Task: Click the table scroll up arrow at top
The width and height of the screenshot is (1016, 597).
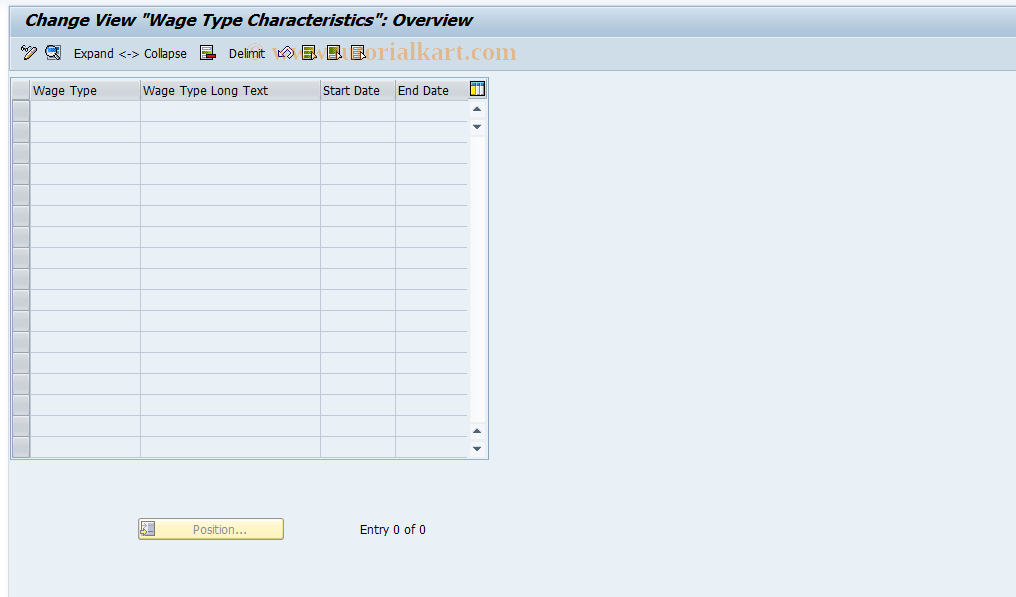Action: pyautogui.click(x=477, y=109)
